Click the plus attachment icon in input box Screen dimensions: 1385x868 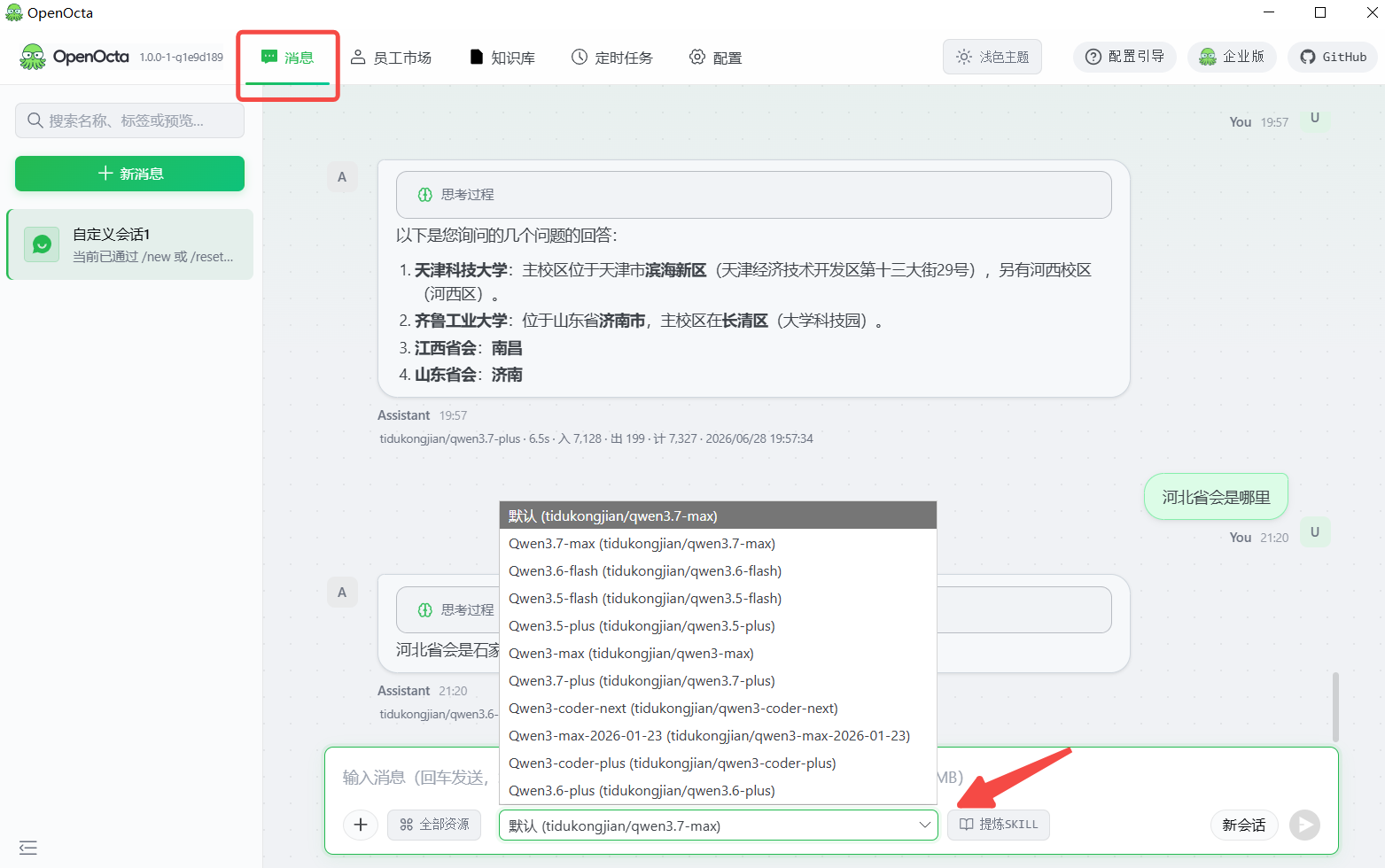click(x=361, y=825)
